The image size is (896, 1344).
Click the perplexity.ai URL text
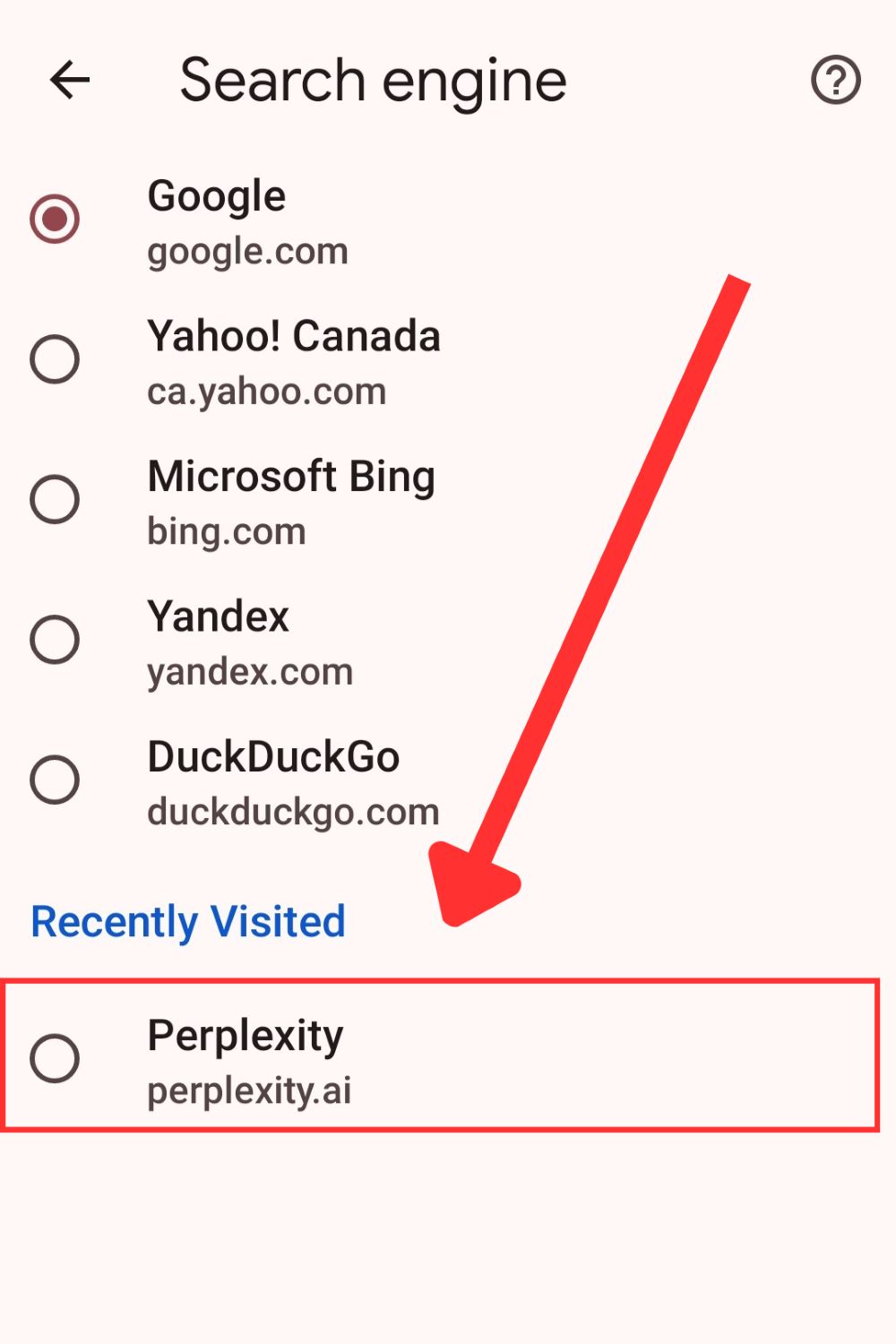(249, 1090)
